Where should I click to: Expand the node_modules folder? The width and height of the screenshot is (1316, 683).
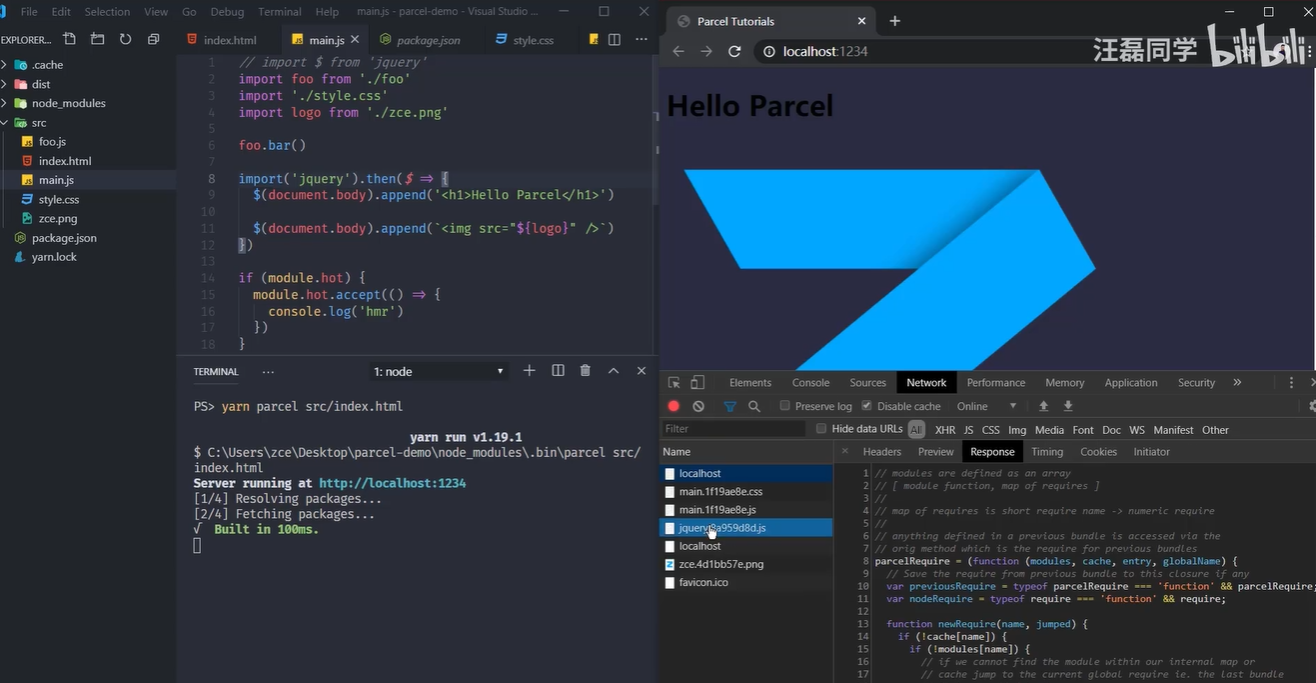[68, 103]
